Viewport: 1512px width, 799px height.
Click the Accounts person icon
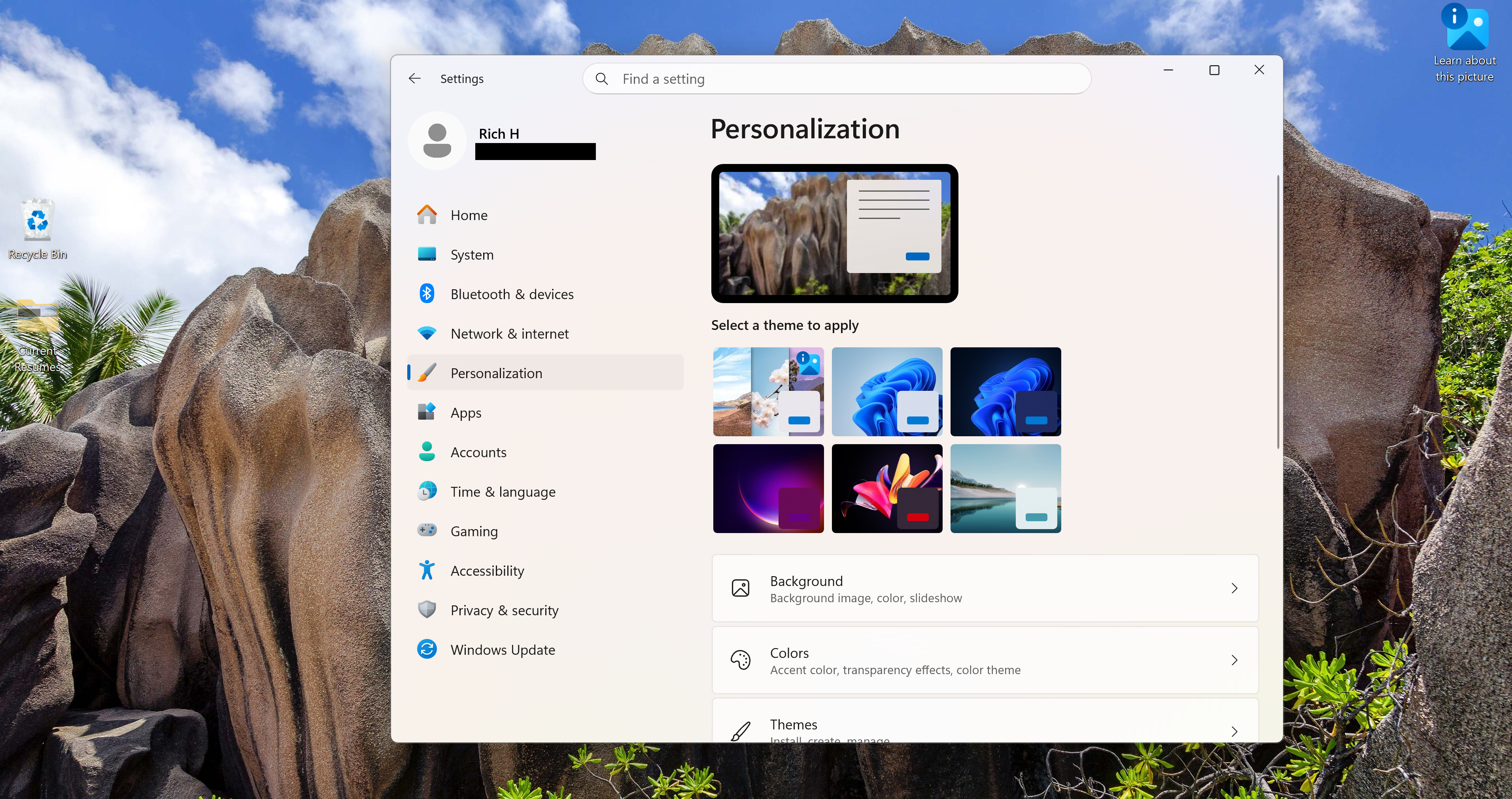click(427, 451)
